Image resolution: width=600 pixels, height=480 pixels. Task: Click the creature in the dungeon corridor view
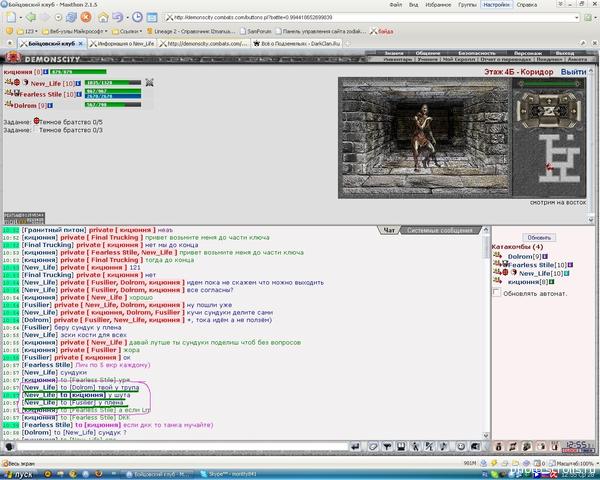(x=424, y=137)
